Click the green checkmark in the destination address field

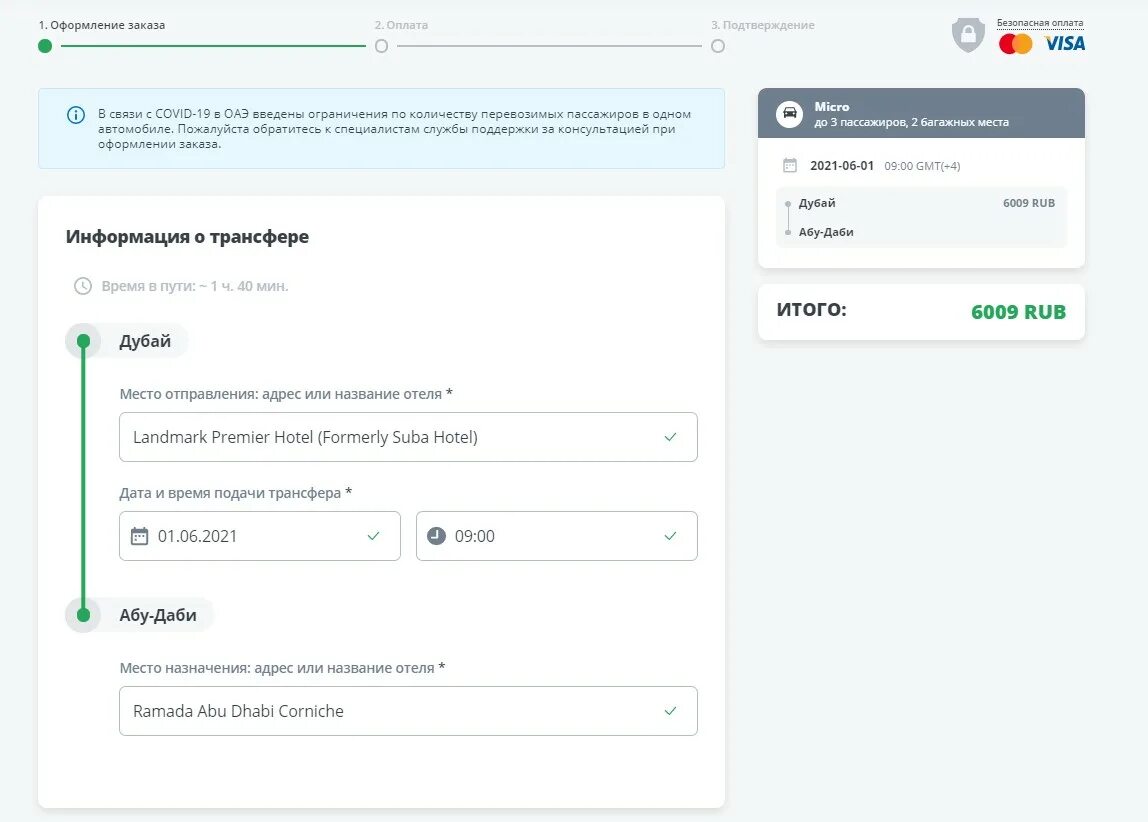[670, 711]
